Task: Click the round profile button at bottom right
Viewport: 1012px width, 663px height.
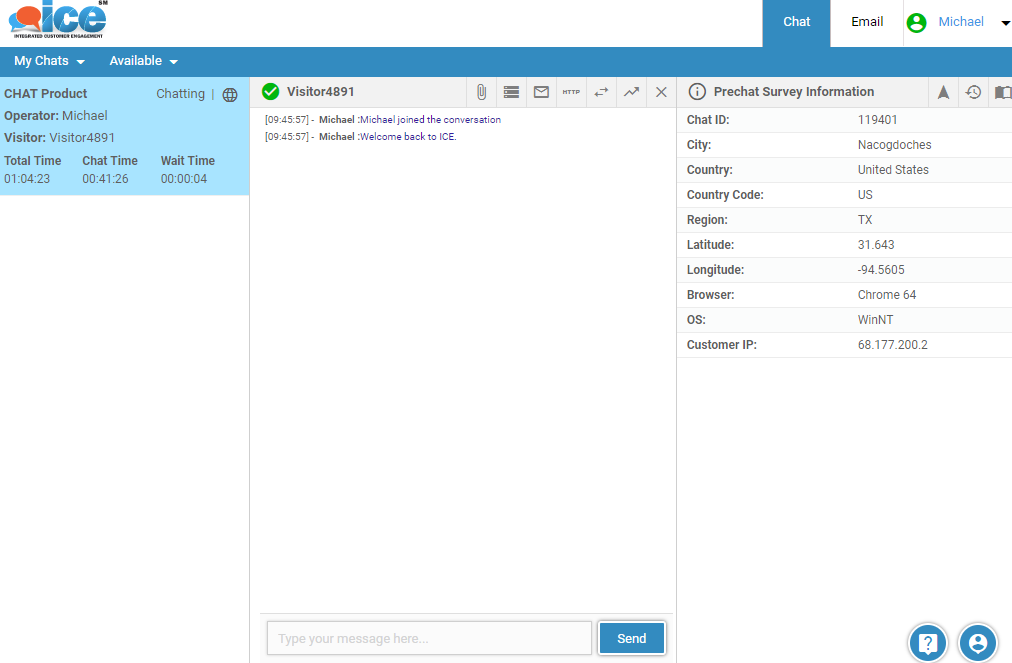Action: coord(978,642)
